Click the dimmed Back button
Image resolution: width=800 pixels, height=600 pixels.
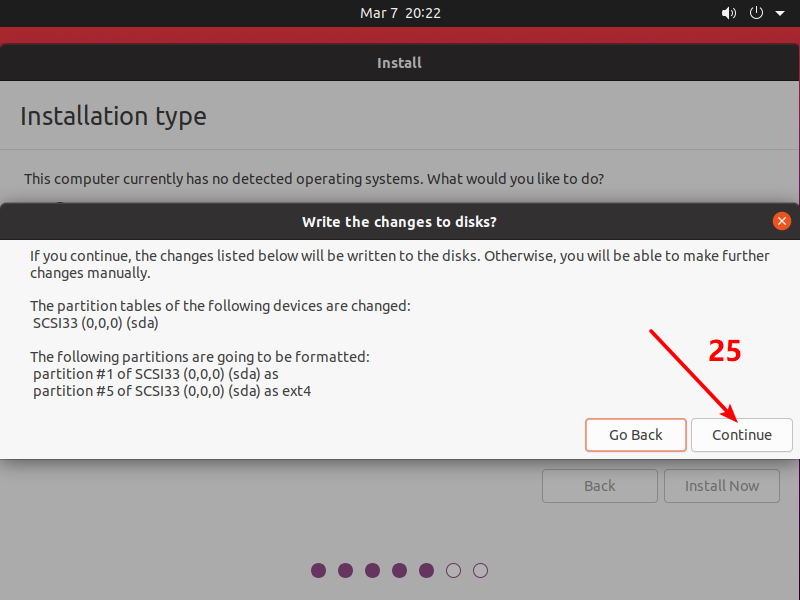600,486
